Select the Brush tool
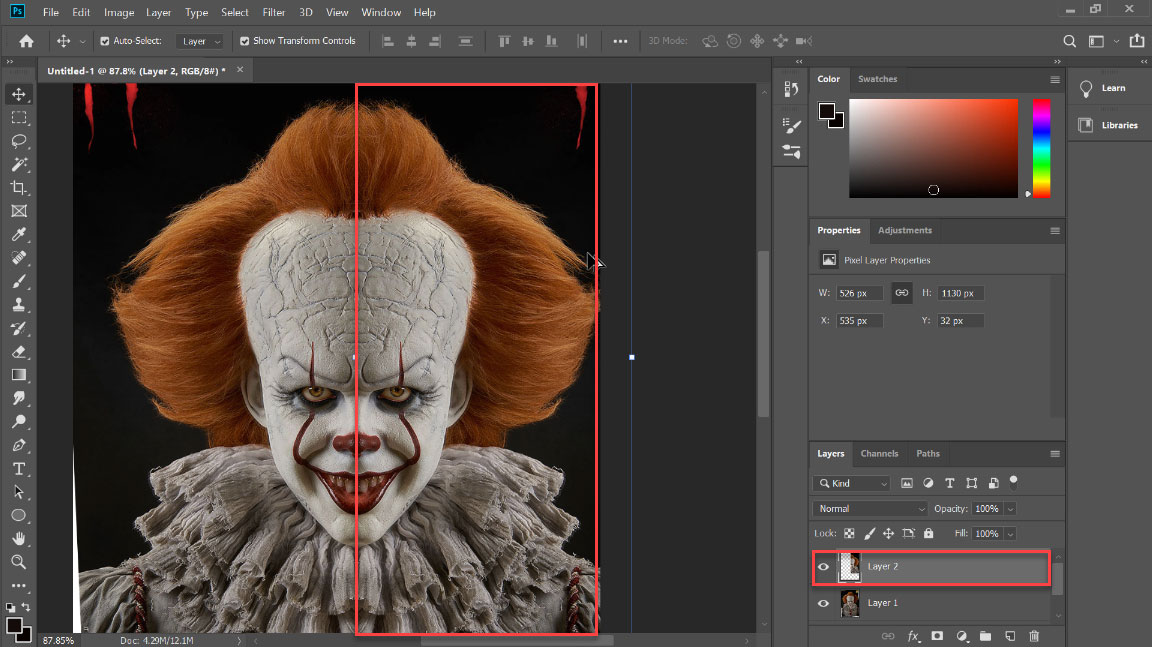Image resolution: width=1152 pixels, height=647 pixels. [19, 281]
